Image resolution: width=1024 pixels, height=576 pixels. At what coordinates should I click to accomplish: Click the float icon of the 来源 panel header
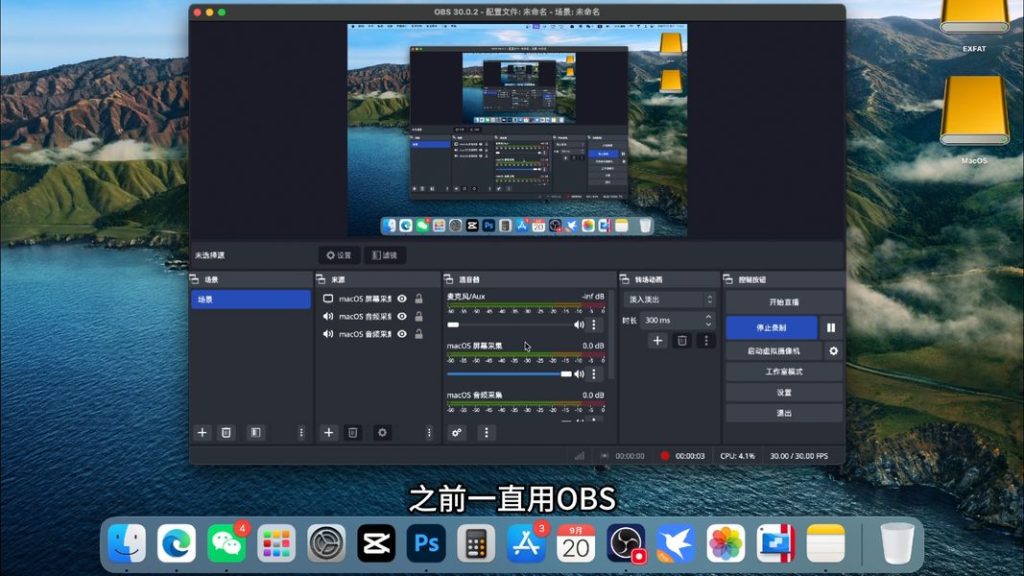pyautogui.click(x=321, y=279)
